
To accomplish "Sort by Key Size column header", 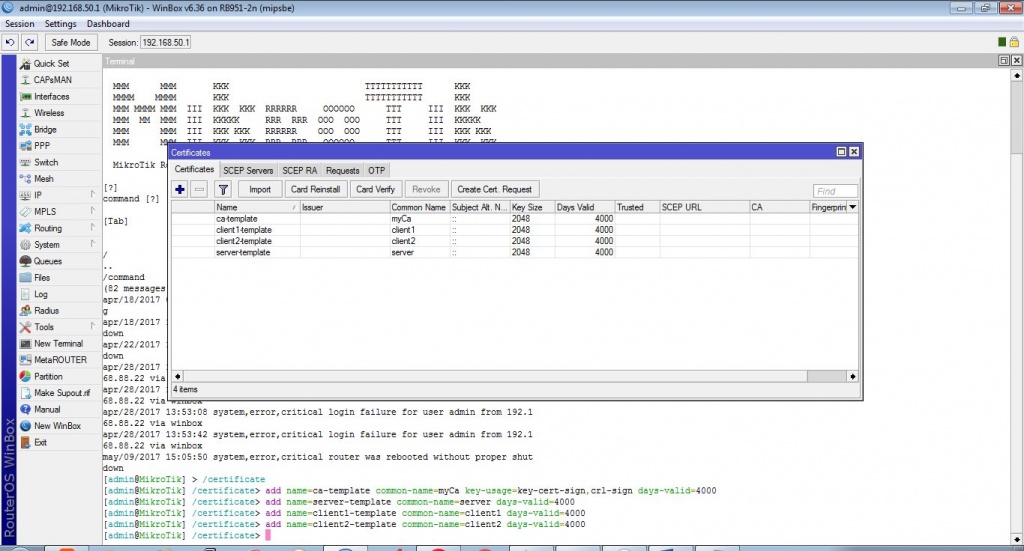I will 532,207.
